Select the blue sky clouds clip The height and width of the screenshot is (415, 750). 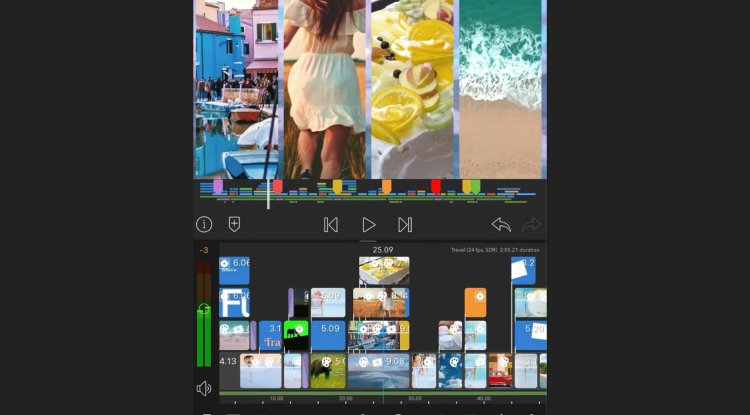(450, 371)
